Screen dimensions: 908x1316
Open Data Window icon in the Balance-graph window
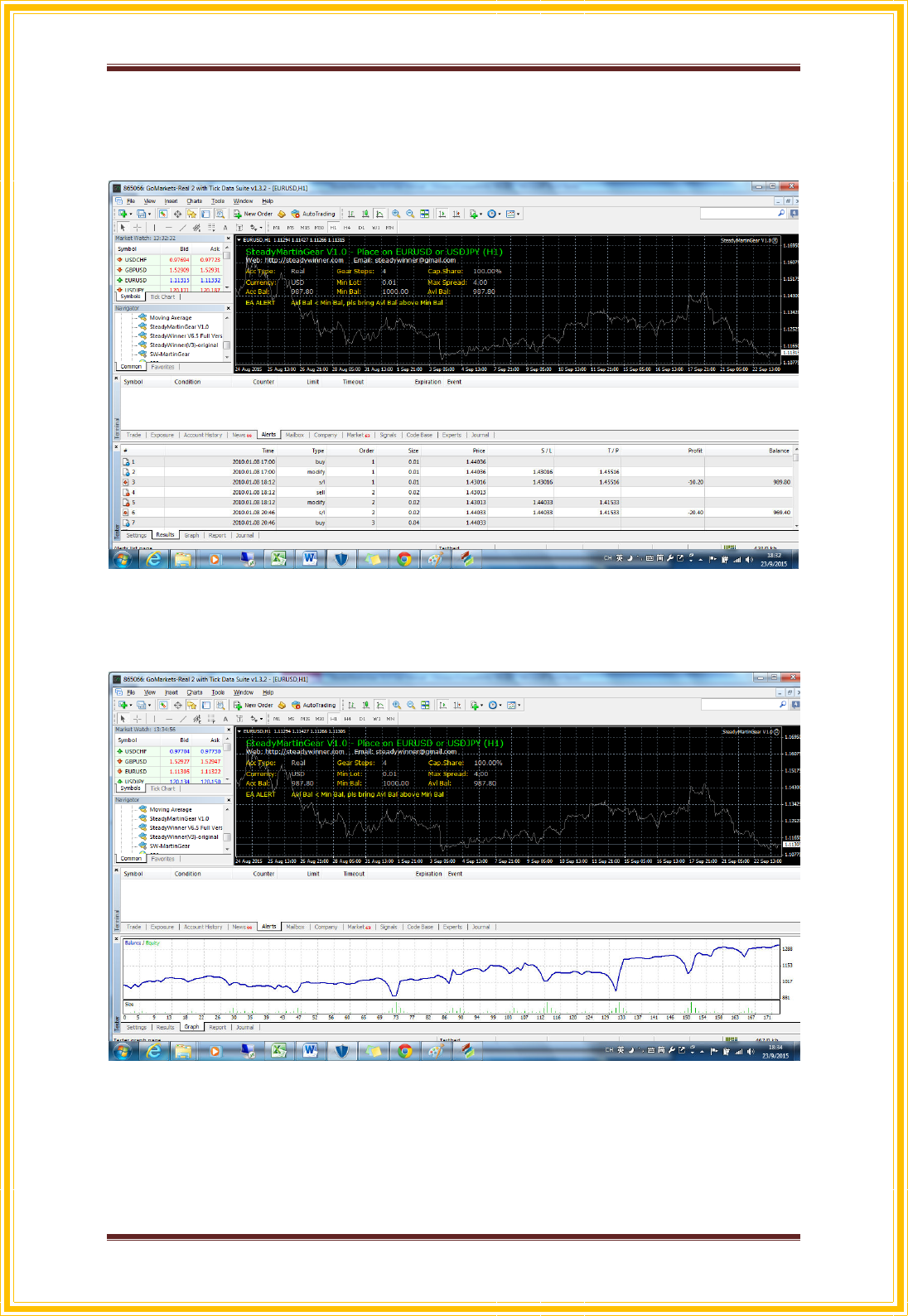[x=177, y=706]
